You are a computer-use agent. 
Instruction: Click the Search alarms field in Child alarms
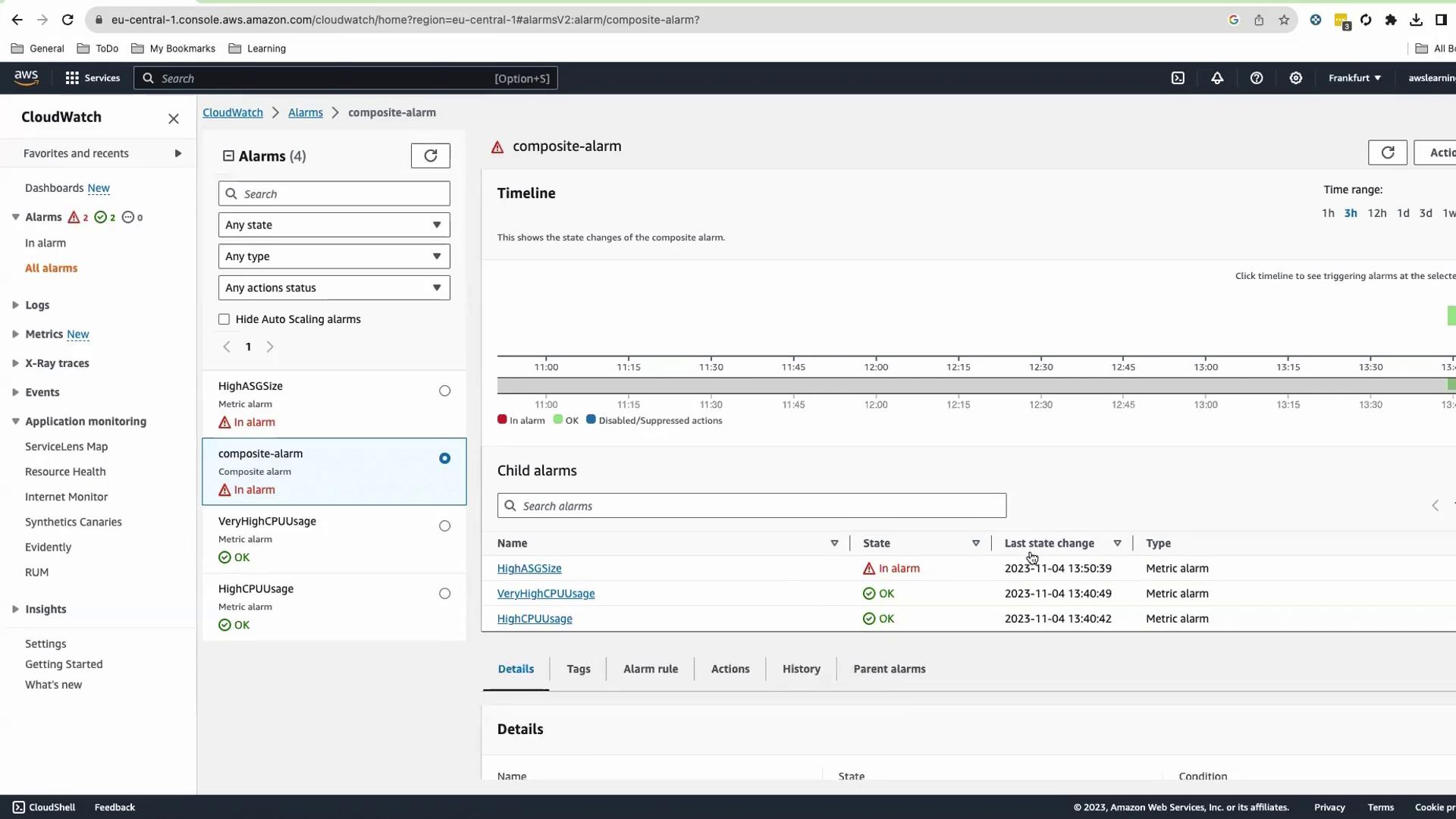[751, 506]
